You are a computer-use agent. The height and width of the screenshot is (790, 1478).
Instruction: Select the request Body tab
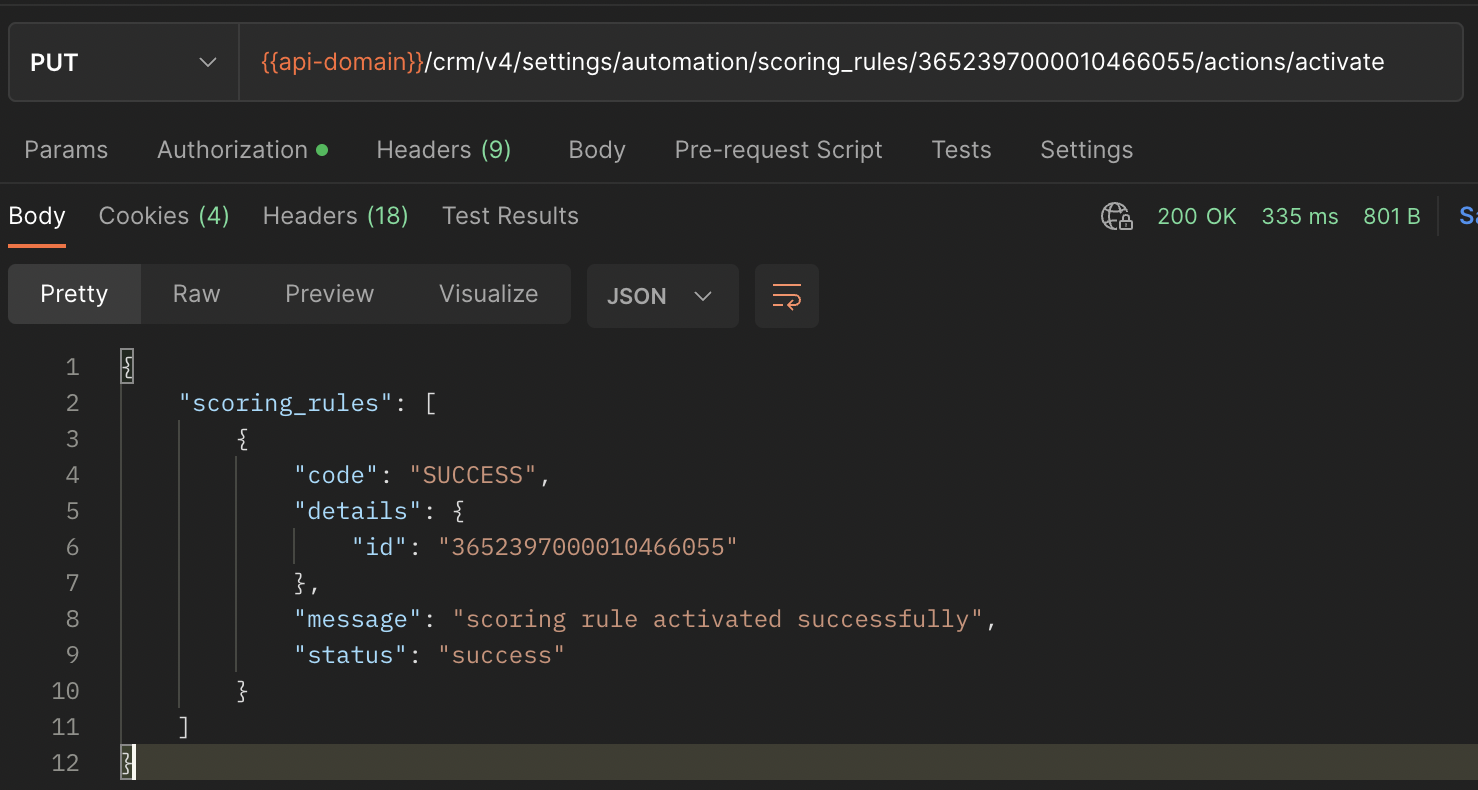click(597, 150)
